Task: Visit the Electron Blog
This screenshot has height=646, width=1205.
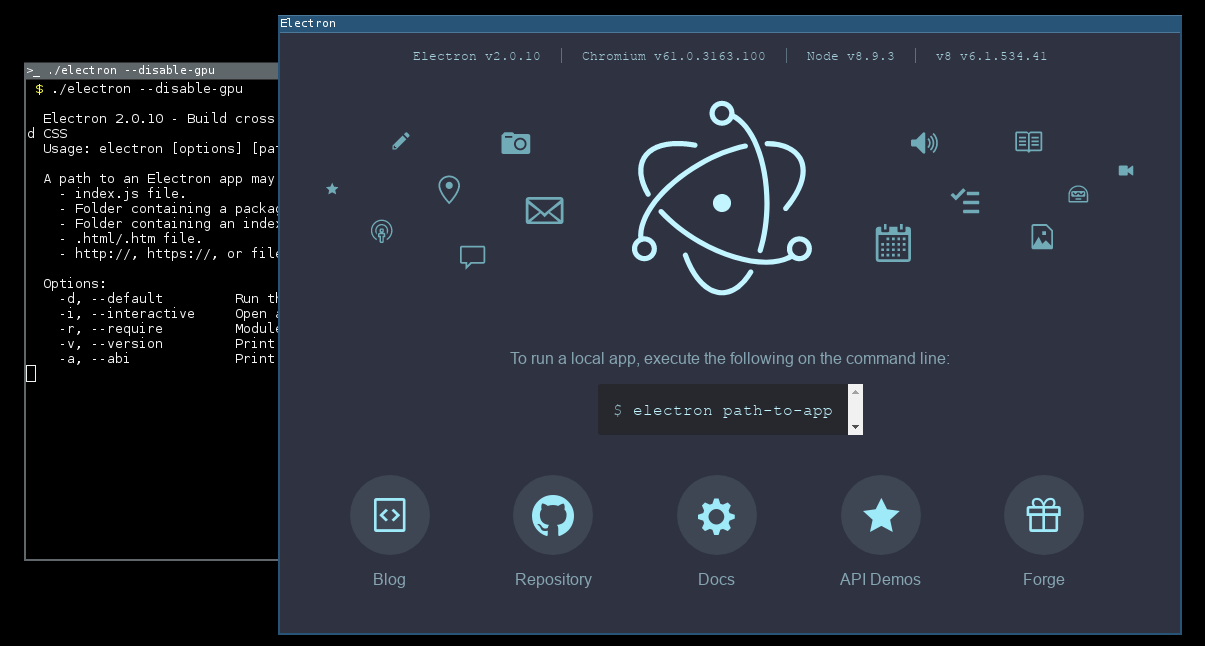Action: click(x=389, y=515)
